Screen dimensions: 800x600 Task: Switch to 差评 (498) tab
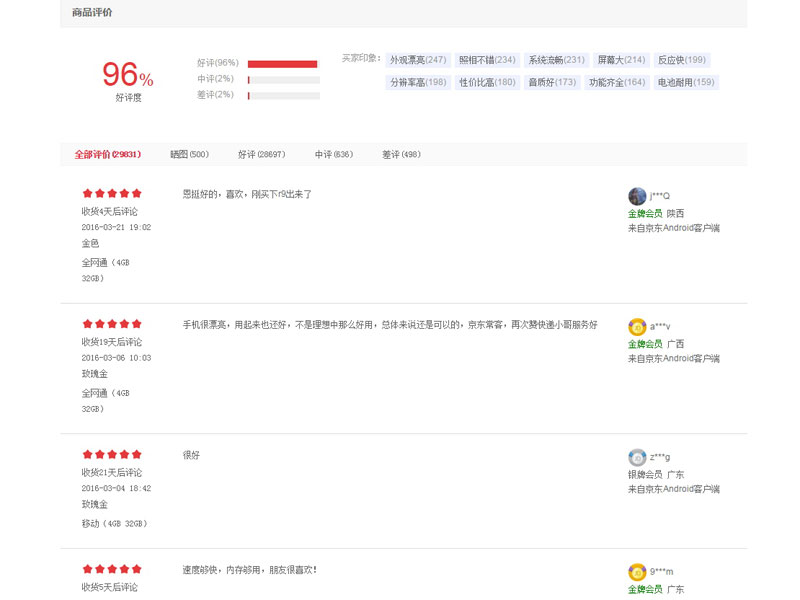click(402, 155)
